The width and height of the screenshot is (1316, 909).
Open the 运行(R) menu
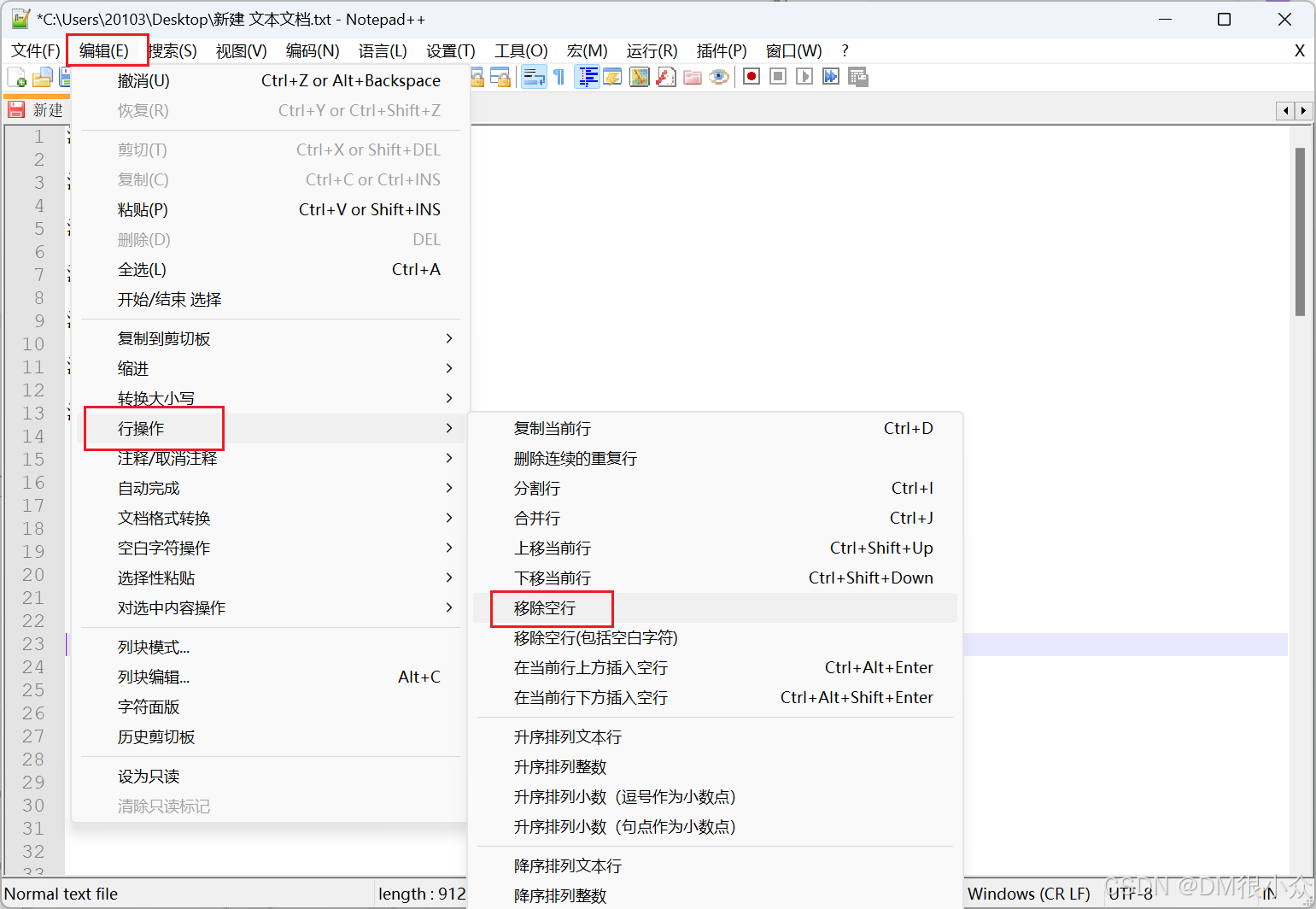(652, 51)
